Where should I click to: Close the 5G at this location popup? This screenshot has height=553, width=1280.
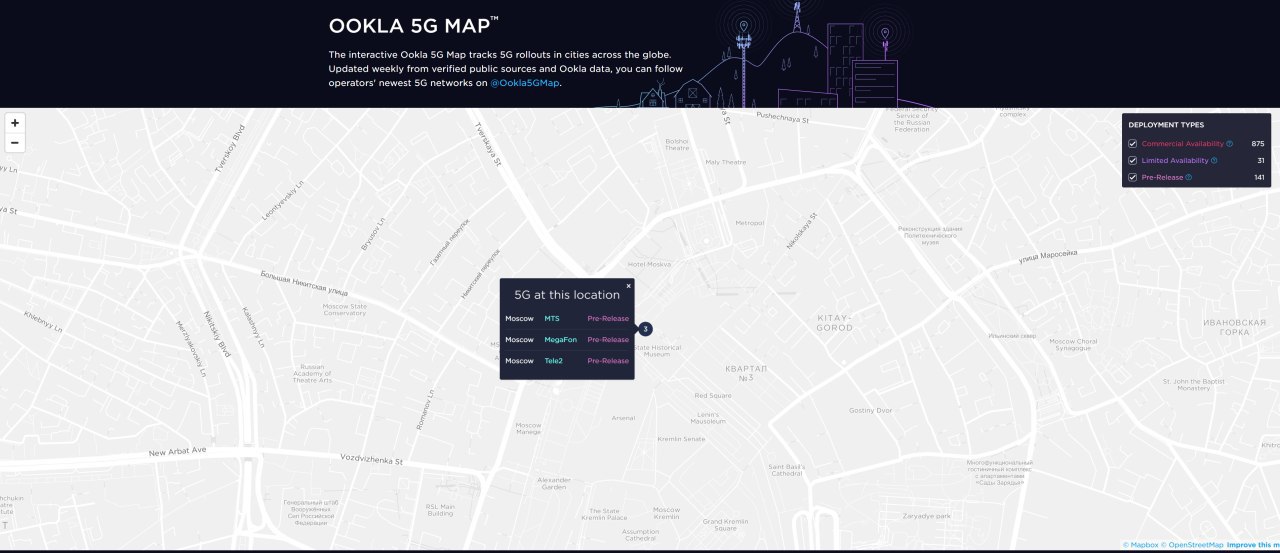coord(629,286)
